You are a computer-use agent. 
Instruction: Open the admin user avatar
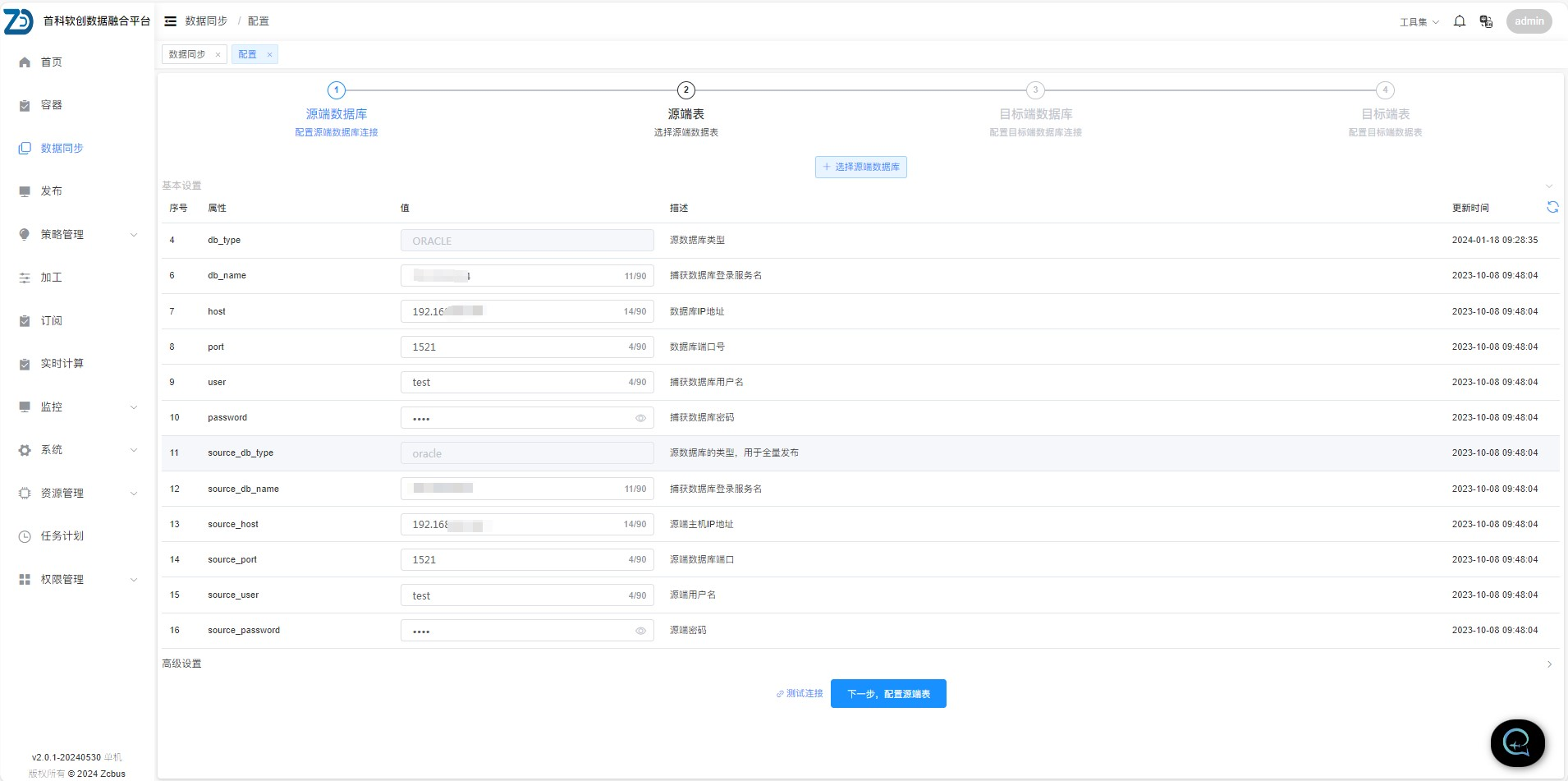pyautogui.click(x=1529, y=21)
